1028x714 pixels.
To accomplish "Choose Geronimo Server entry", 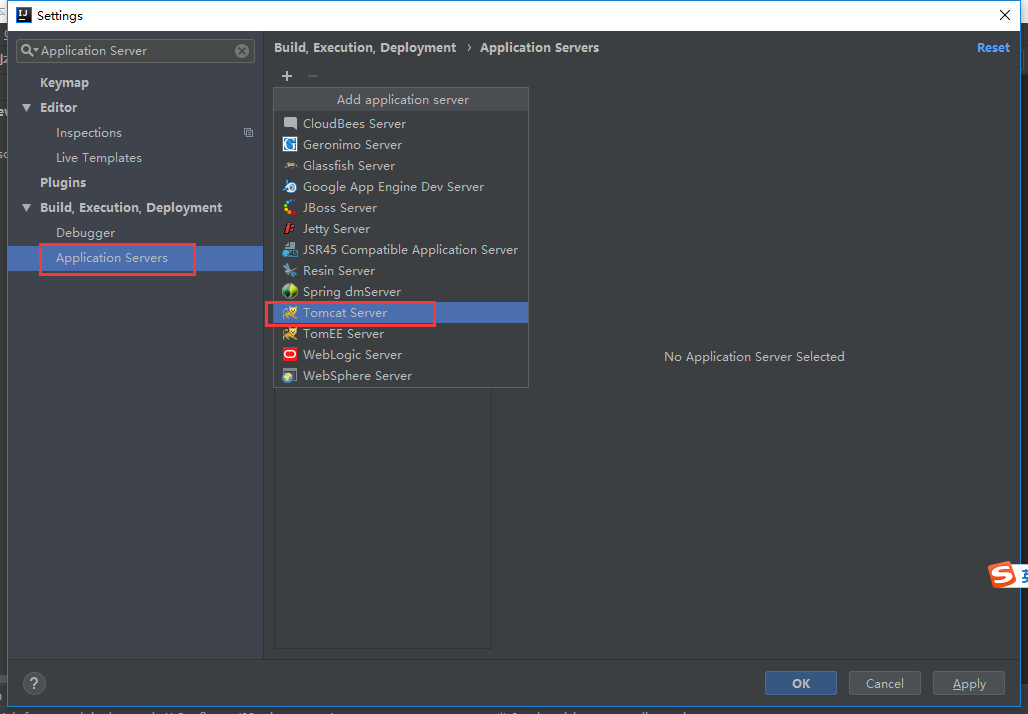I will 401,144.
